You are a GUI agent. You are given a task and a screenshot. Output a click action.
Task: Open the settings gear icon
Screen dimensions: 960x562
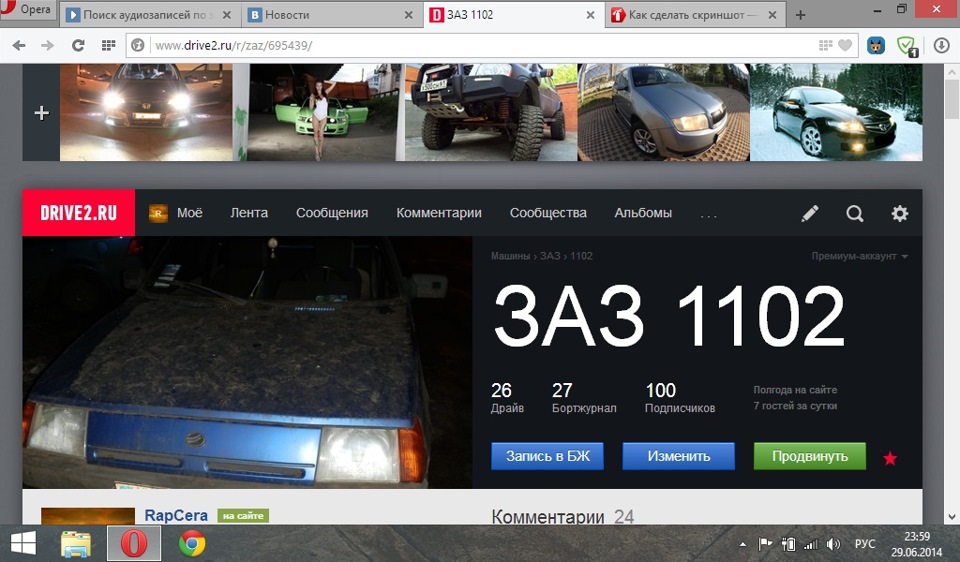point(899,213)
